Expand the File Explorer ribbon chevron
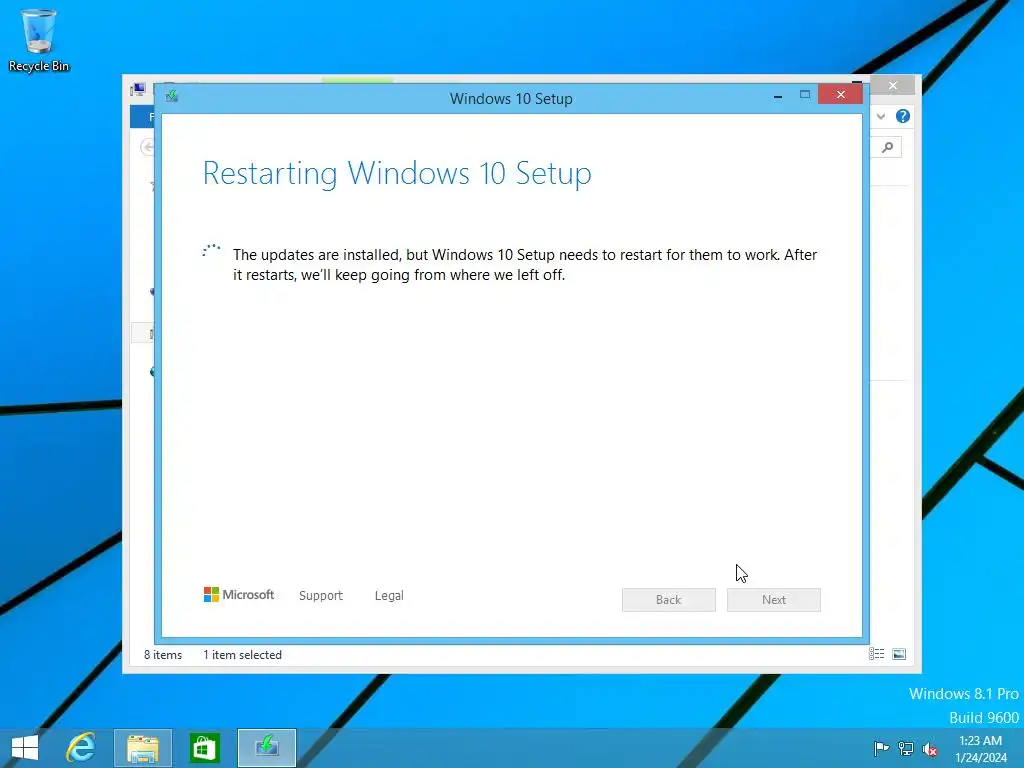The width and height of the screenshot is (1024, 768). [881, 116]
